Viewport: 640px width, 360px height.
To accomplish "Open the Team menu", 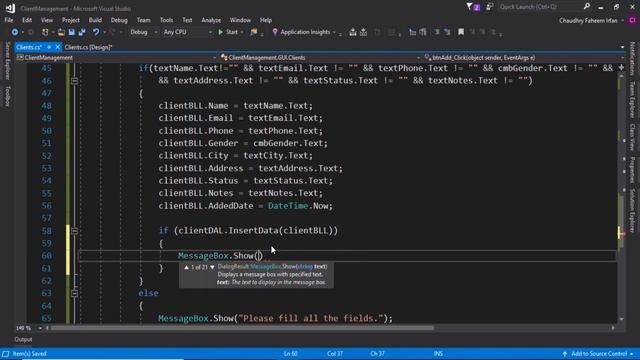I will point(143,20).
